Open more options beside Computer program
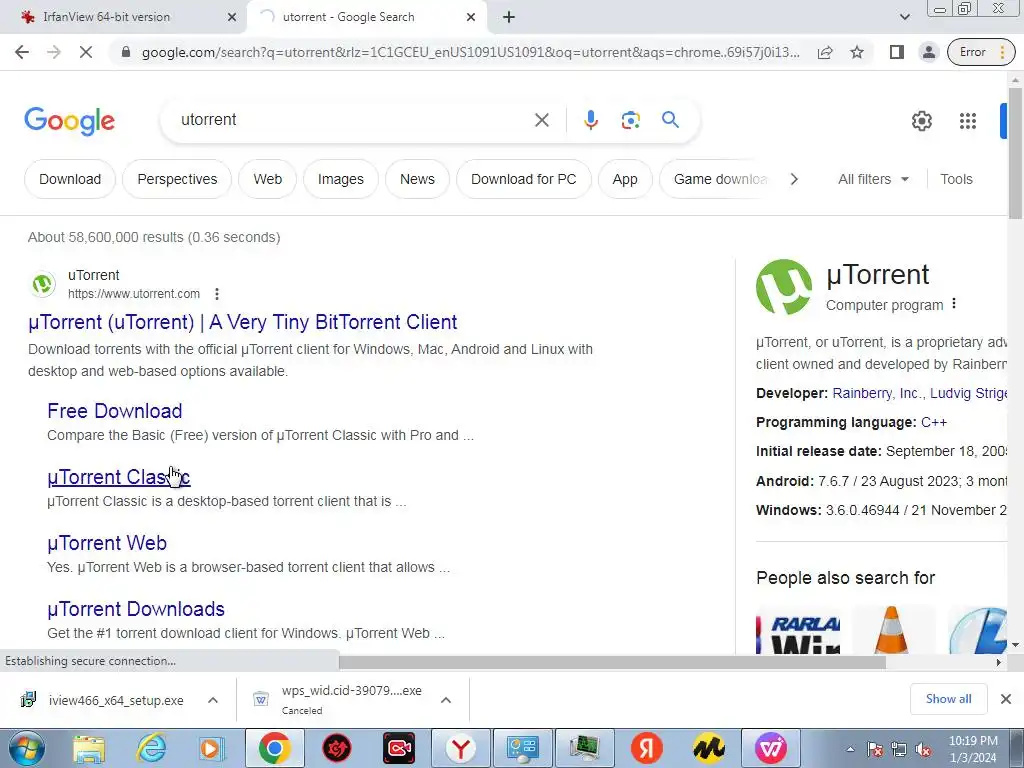This screenshot has width=1024, height=768. [x=954, y=304]
